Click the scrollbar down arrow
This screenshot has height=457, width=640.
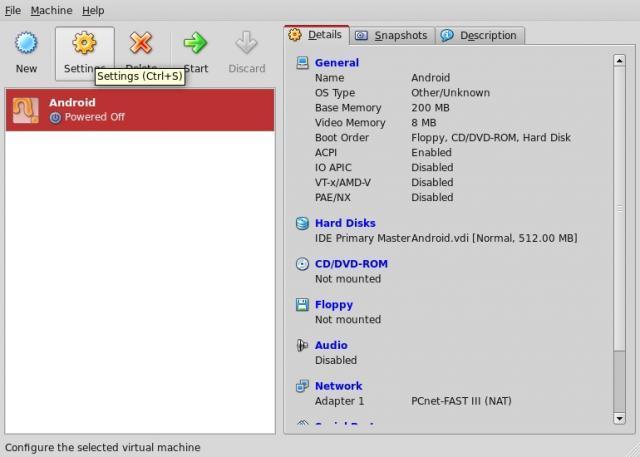(619, 418)
